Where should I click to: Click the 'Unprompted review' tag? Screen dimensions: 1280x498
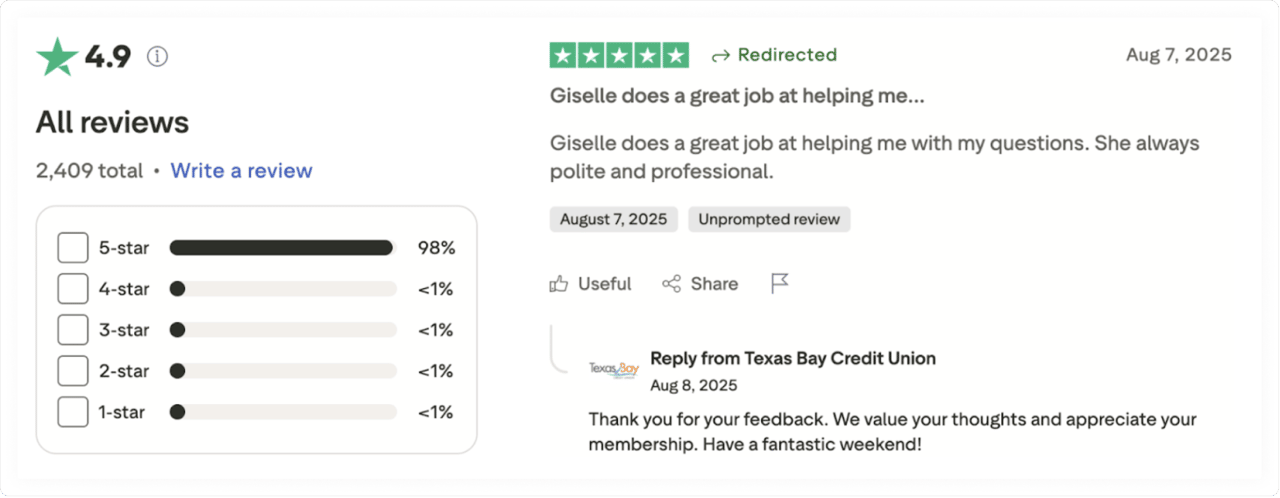tap(769, 220)
